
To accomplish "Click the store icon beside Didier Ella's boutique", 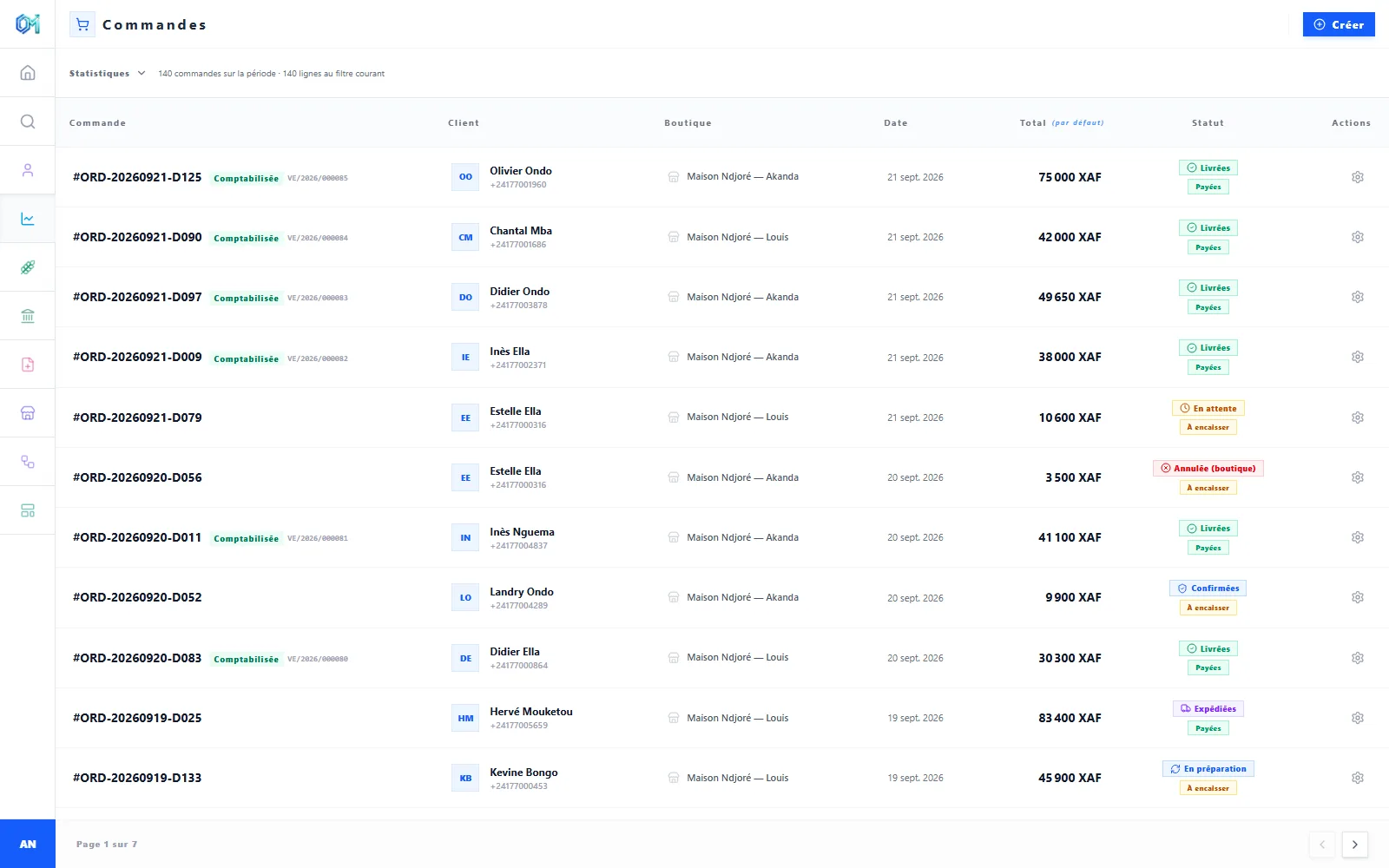I will (x=674, y=658).
